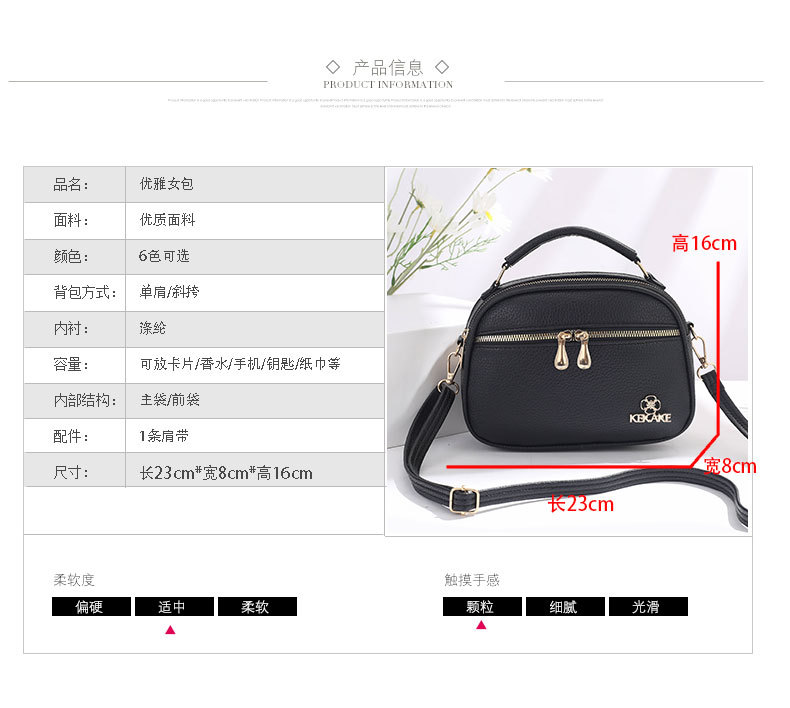The width and height of the screenshot is (790, 708).
Task: Select the 细腻 touch feel label
Action: pos(565,606)
